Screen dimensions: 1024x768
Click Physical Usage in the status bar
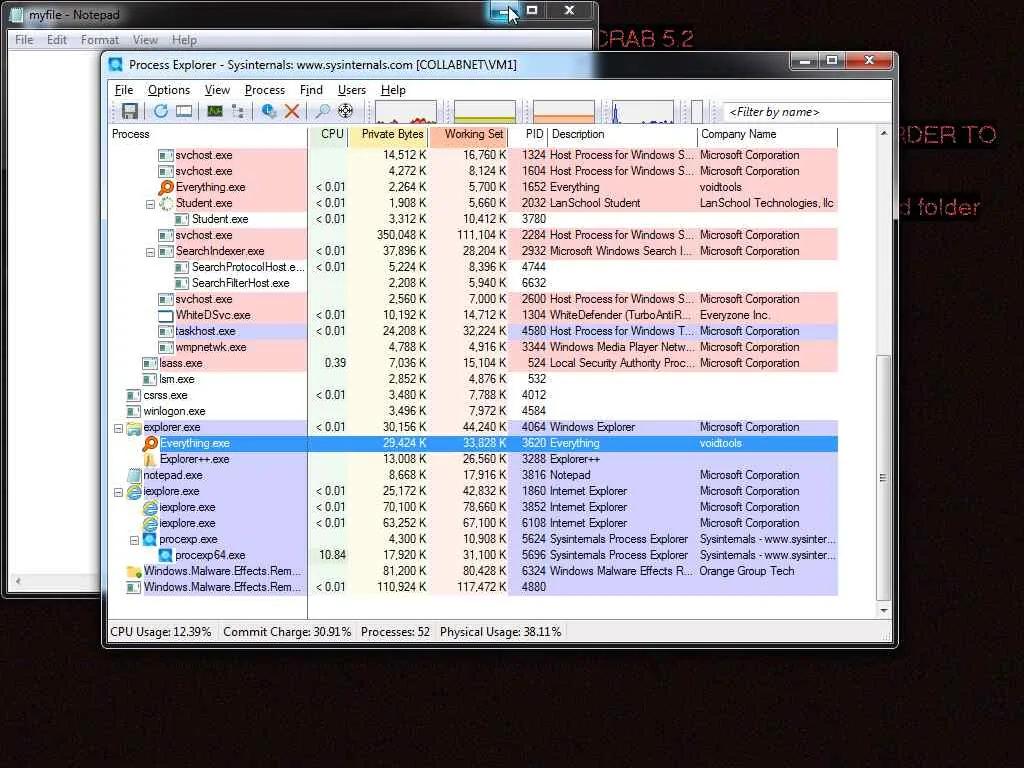(500, 632)
